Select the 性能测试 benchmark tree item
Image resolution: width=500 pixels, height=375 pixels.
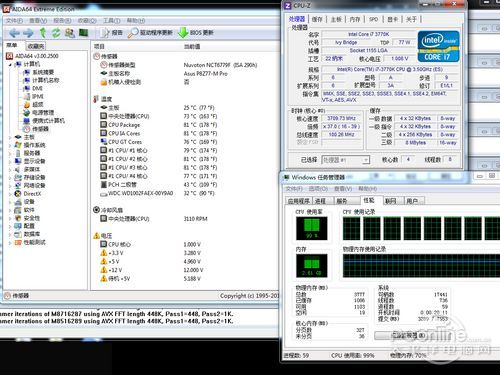(30, 242)
